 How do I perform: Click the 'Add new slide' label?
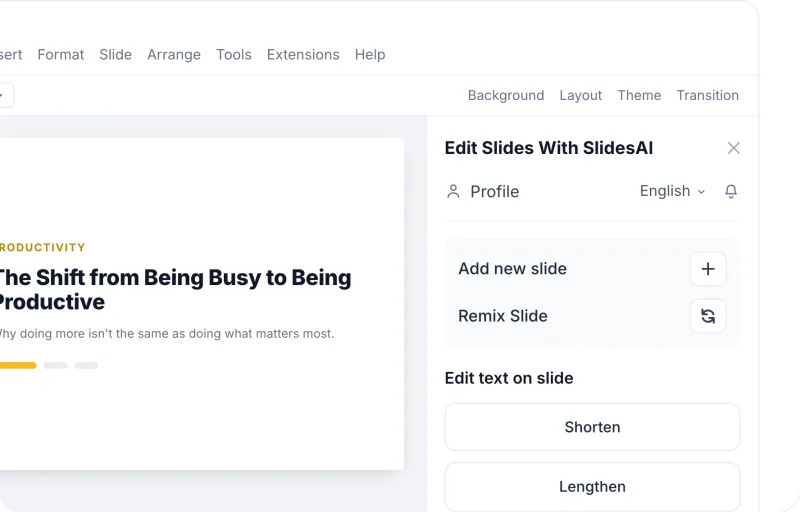[x=512, y=269]
